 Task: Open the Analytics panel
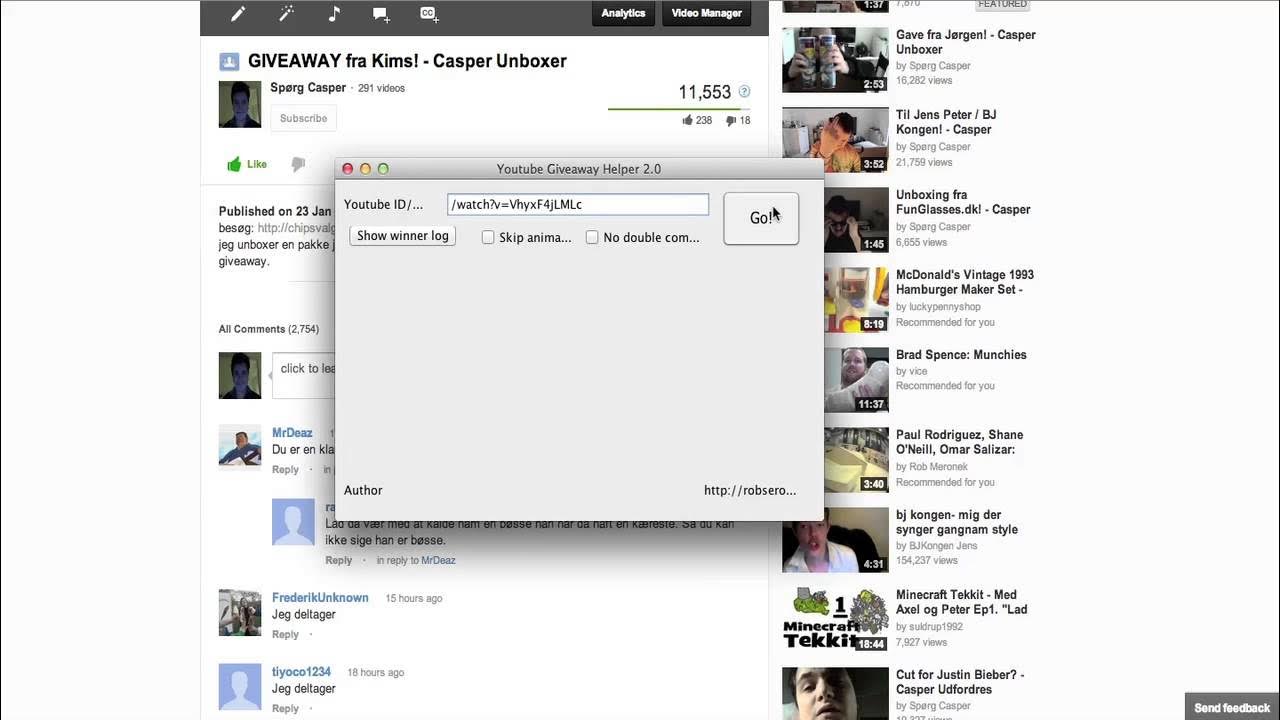click(x=623, y=13)
